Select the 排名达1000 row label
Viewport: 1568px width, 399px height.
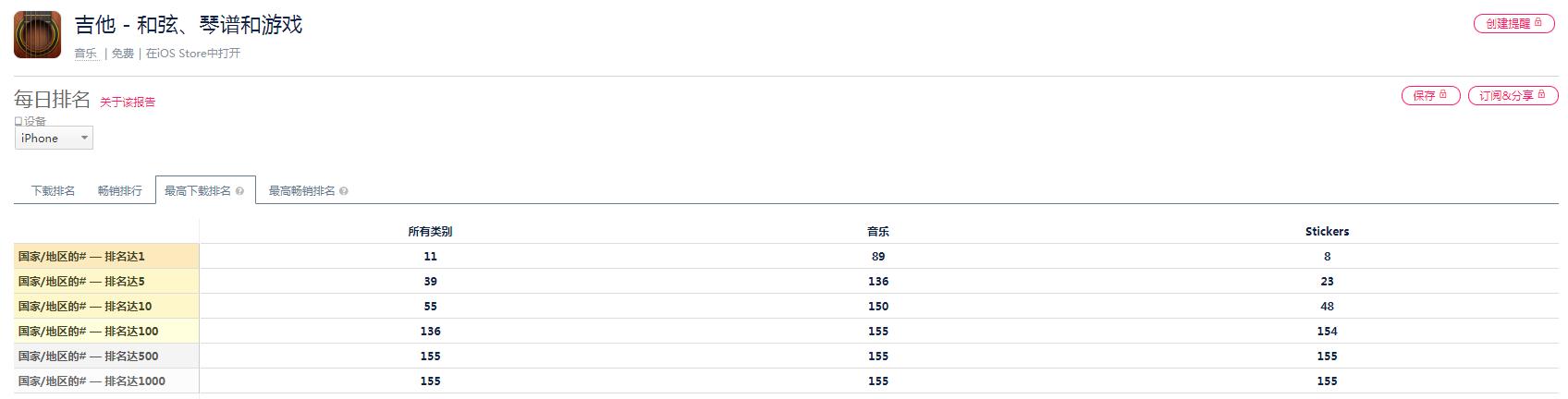92,381
